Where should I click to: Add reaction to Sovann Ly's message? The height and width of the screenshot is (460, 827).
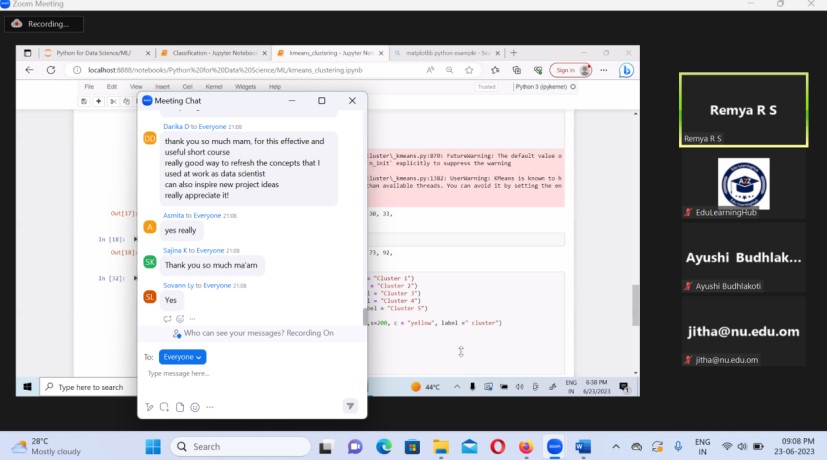180,319
